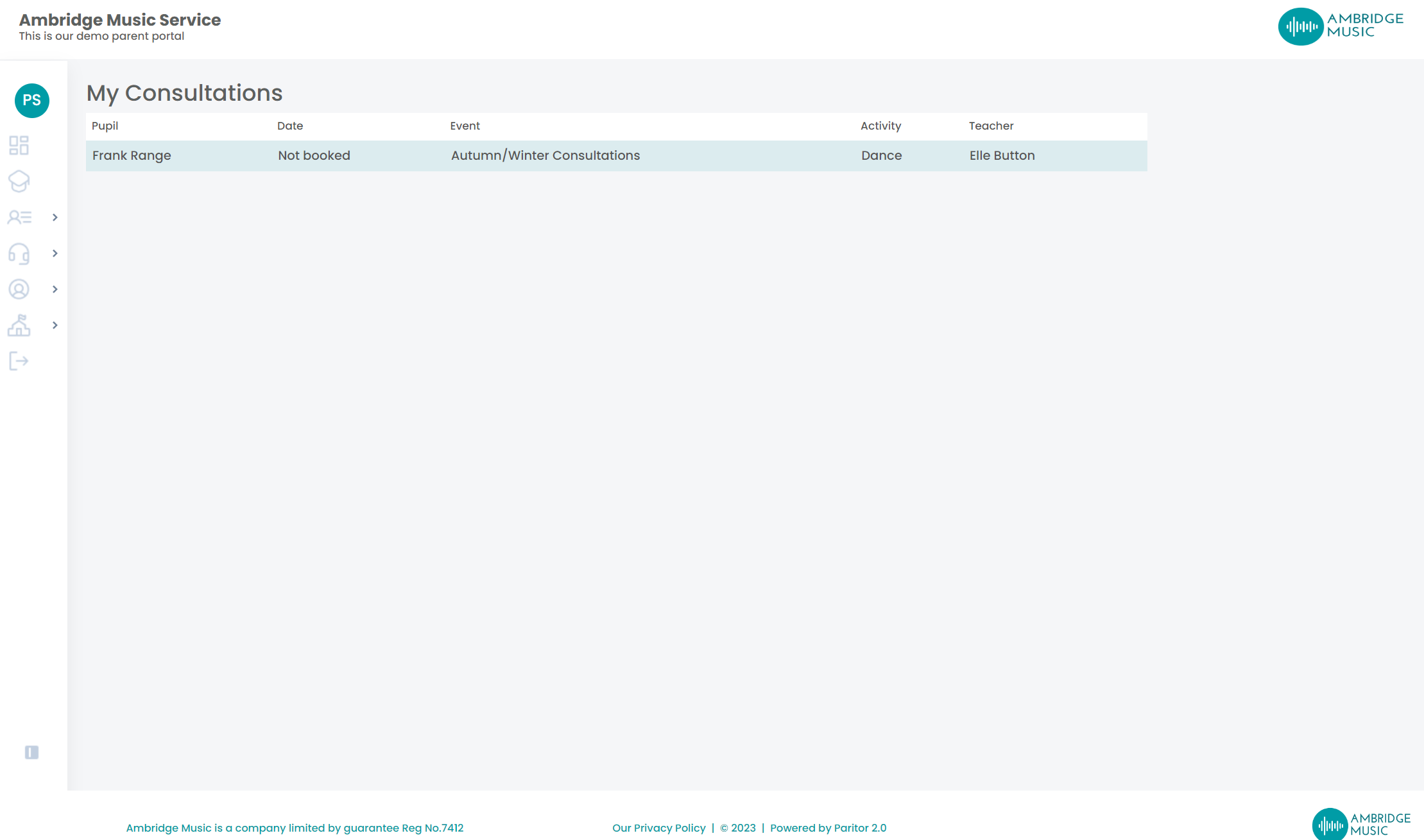Click the Activity column header
Image resolution: width=1424 pixels, height=840 pixels.
(880, 126)
